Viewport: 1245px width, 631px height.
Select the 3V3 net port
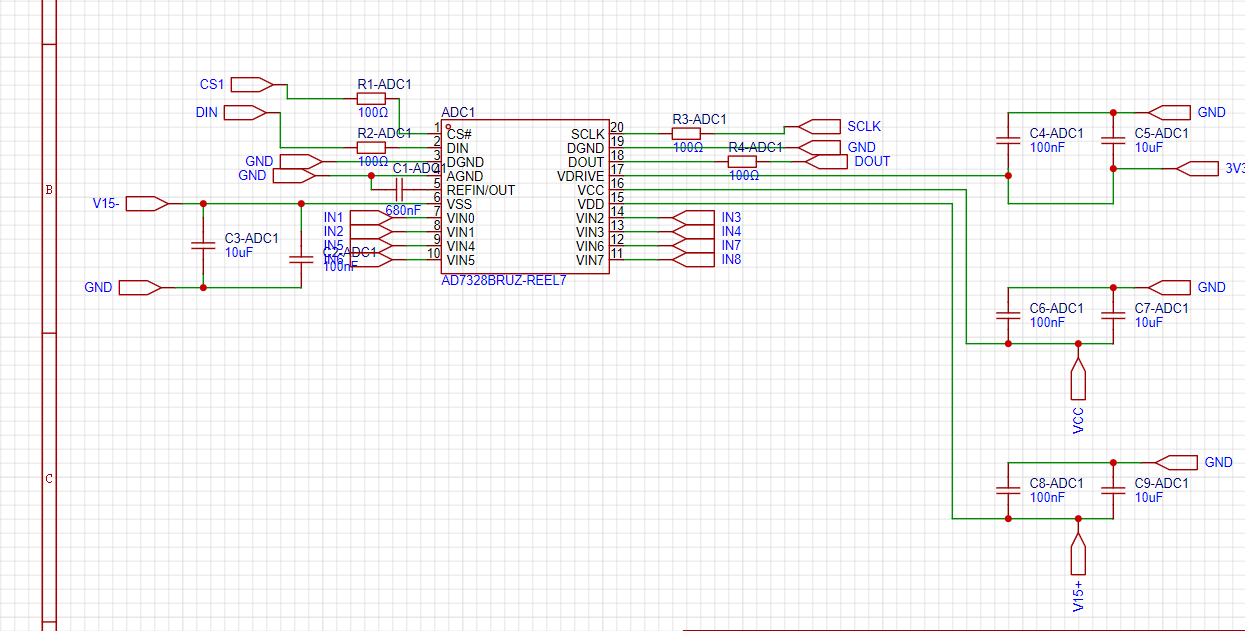click(1198, 169)
